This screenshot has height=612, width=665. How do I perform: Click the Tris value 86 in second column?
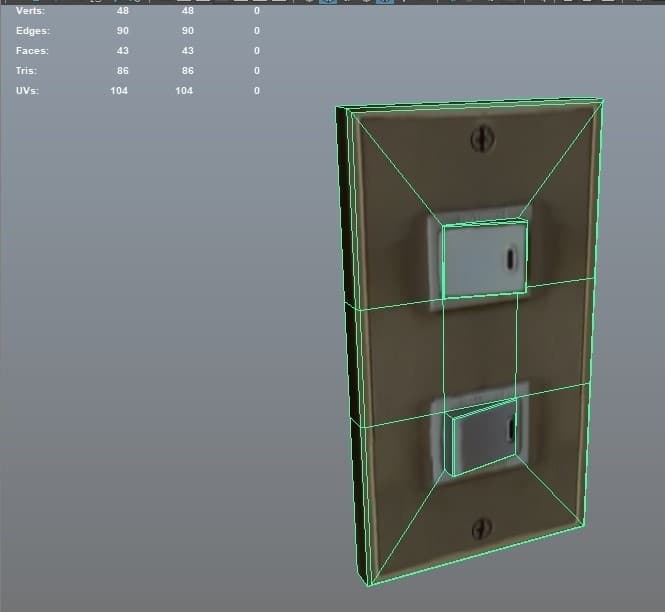[184, 70]
